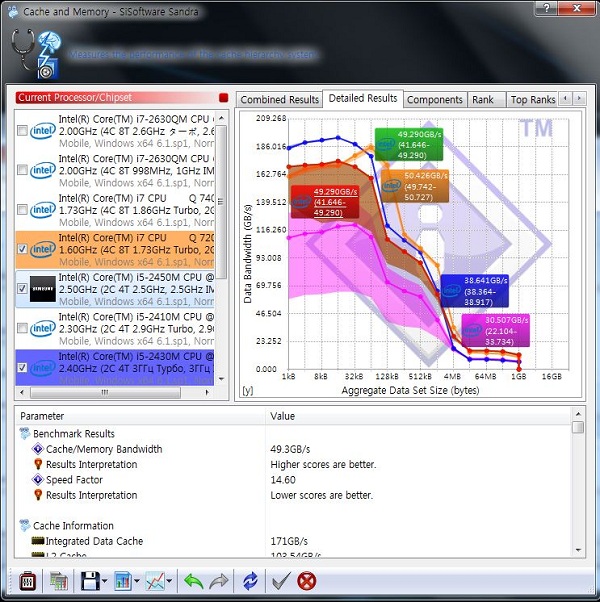Click the Samsung logo of i5-2450M entry
This screenshot has width=600, height=602.
(43, 289)
